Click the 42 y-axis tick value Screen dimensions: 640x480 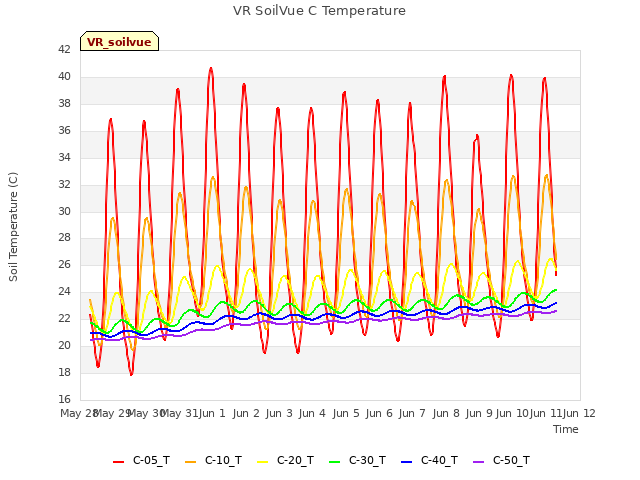pos(64,49)
